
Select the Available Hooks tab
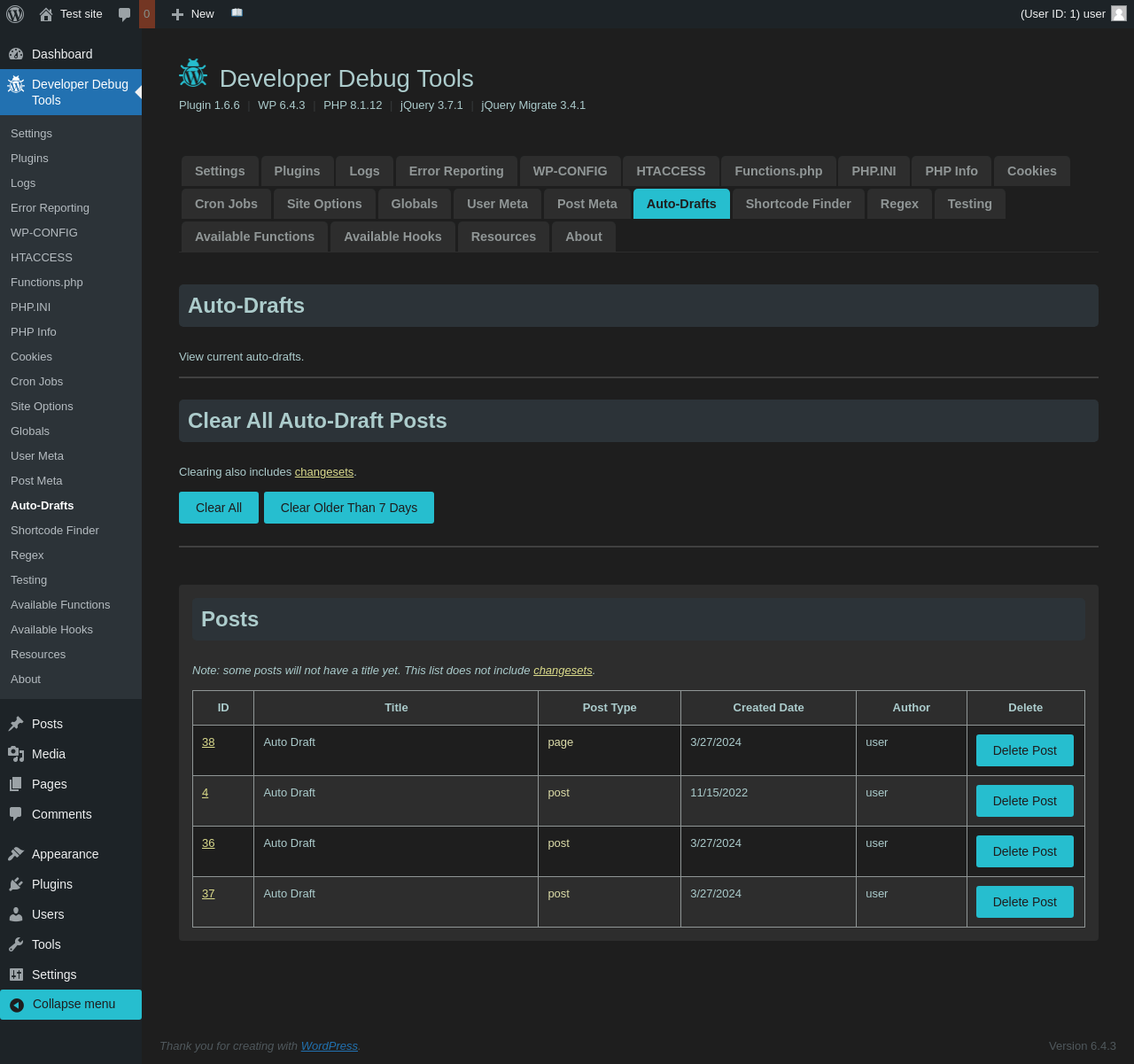[x=392, y=237]
